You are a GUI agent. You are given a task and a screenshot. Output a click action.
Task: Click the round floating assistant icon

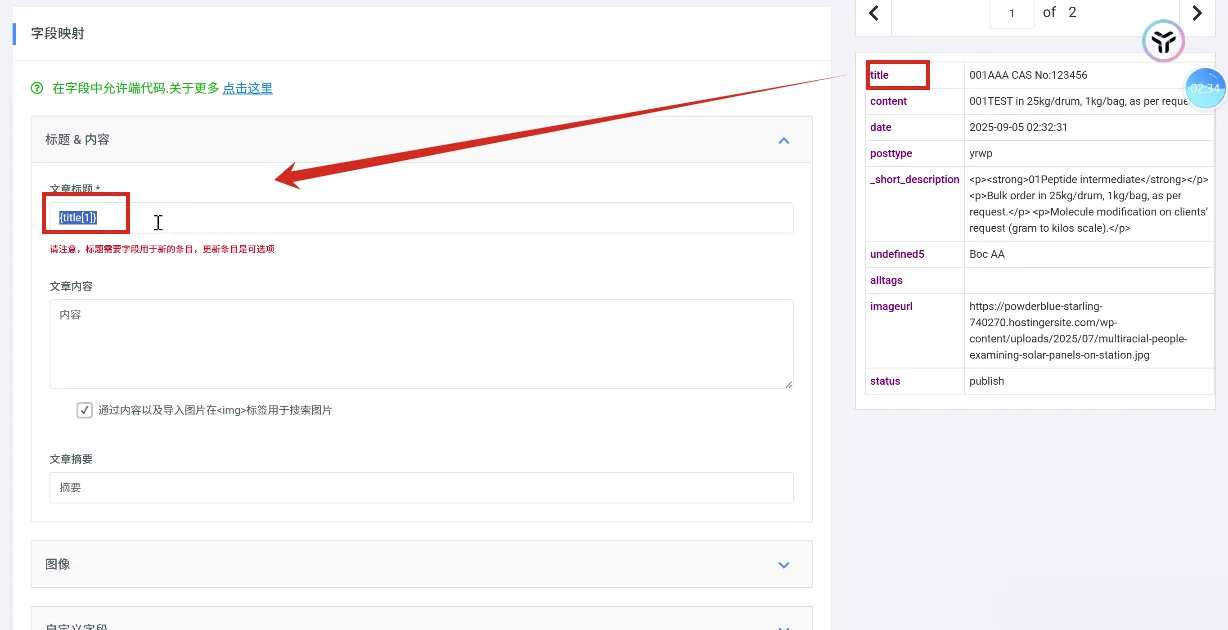1163,41
